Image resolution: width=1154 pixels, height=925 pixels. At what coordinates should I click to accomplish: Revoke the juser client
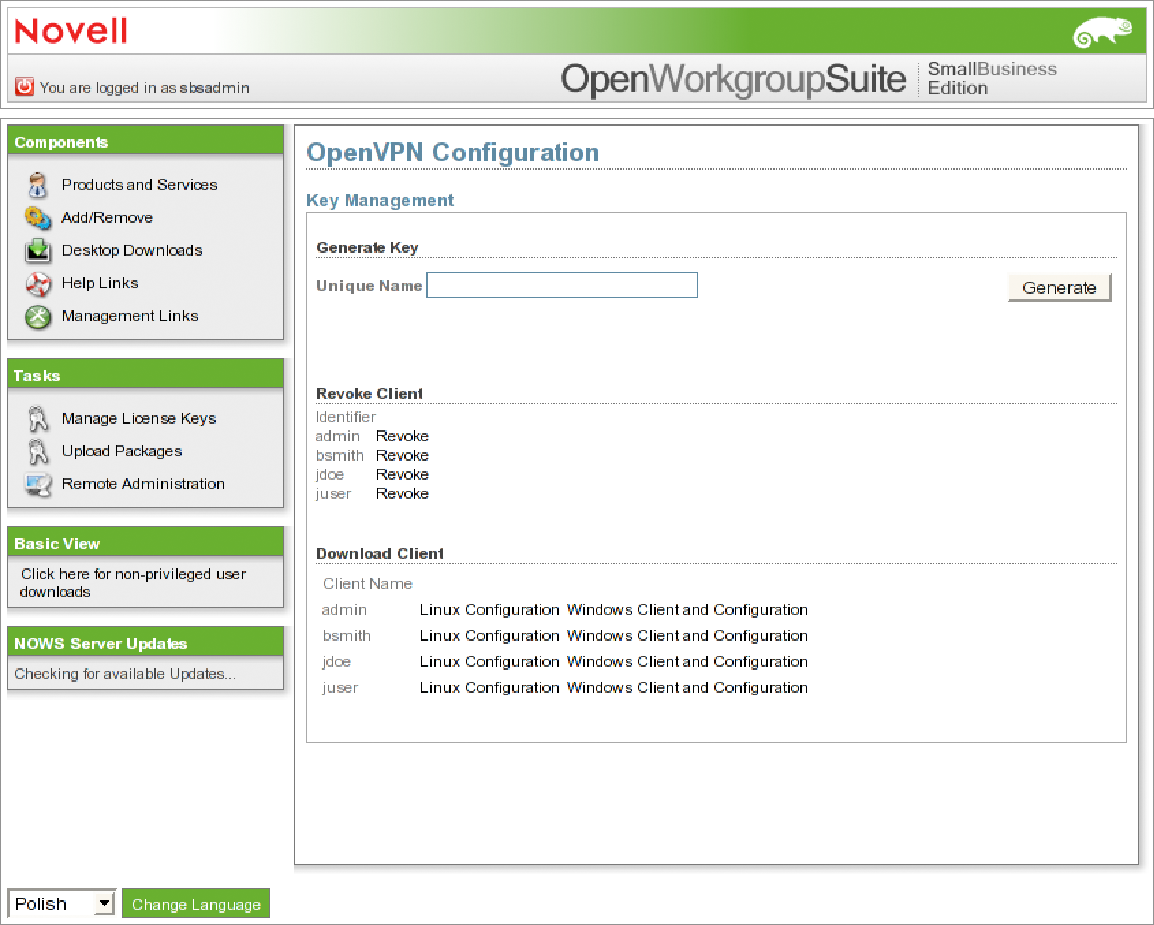(402, 494)
